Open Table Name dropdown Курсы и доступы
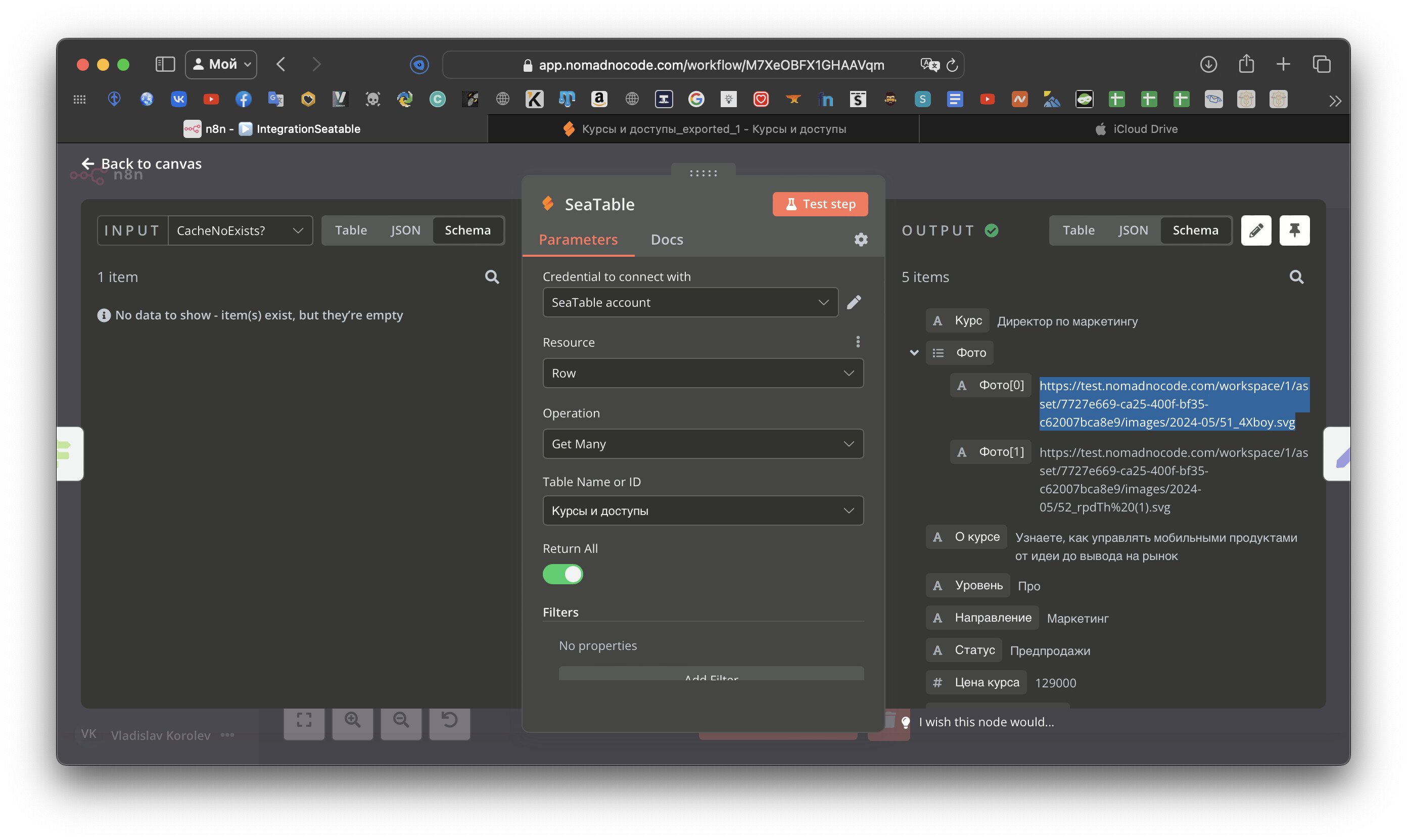The width and height of the screenshot is (1407, 840). coord(702,510)
